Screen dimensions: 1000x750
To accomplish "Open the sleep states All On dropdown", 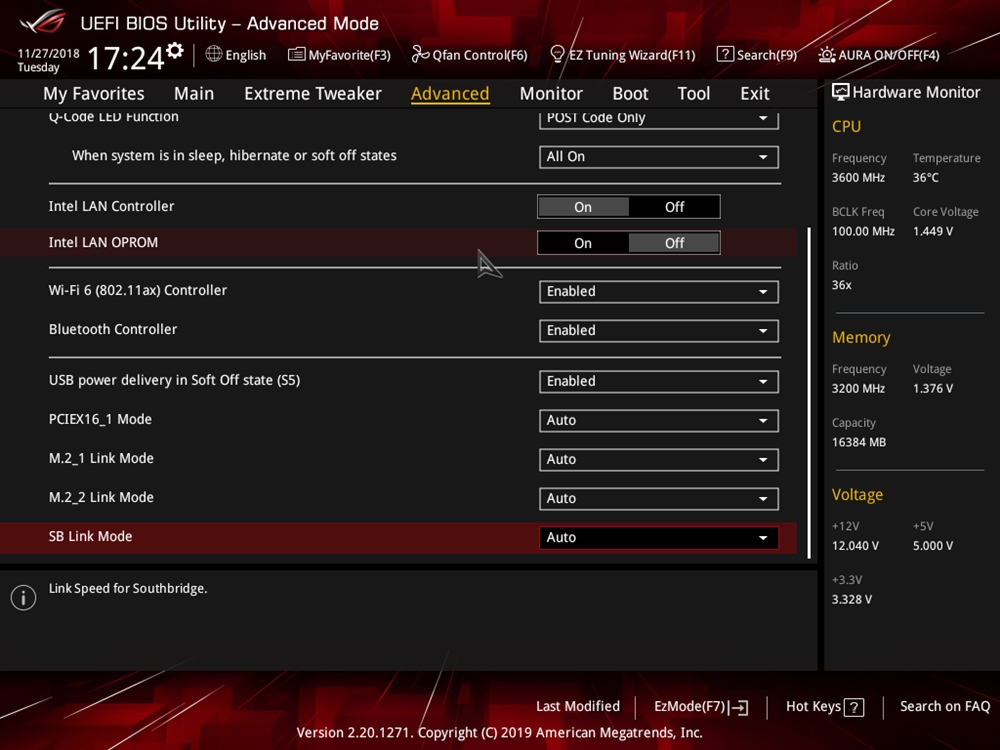I will tap(659, 157).
